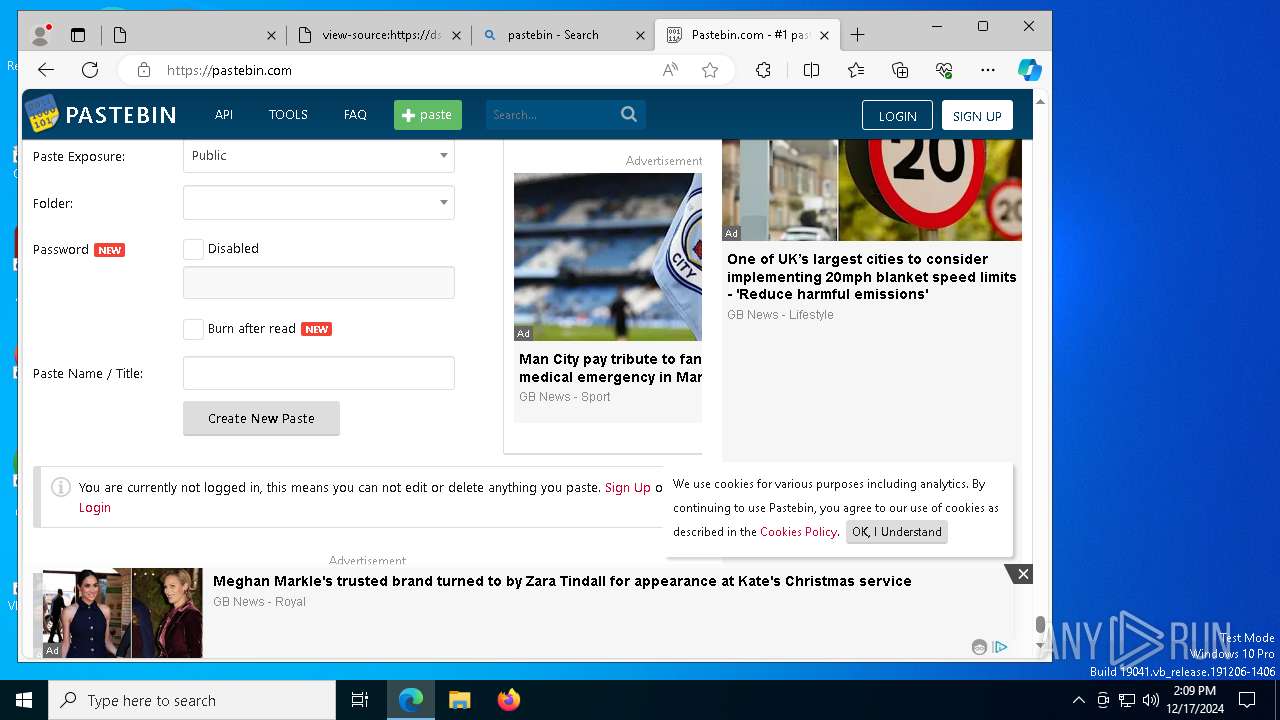Image resolution: width=1280 pixels, height=720 pixels.
Task: Open the API menu item
Action: (x=224, y=115)
